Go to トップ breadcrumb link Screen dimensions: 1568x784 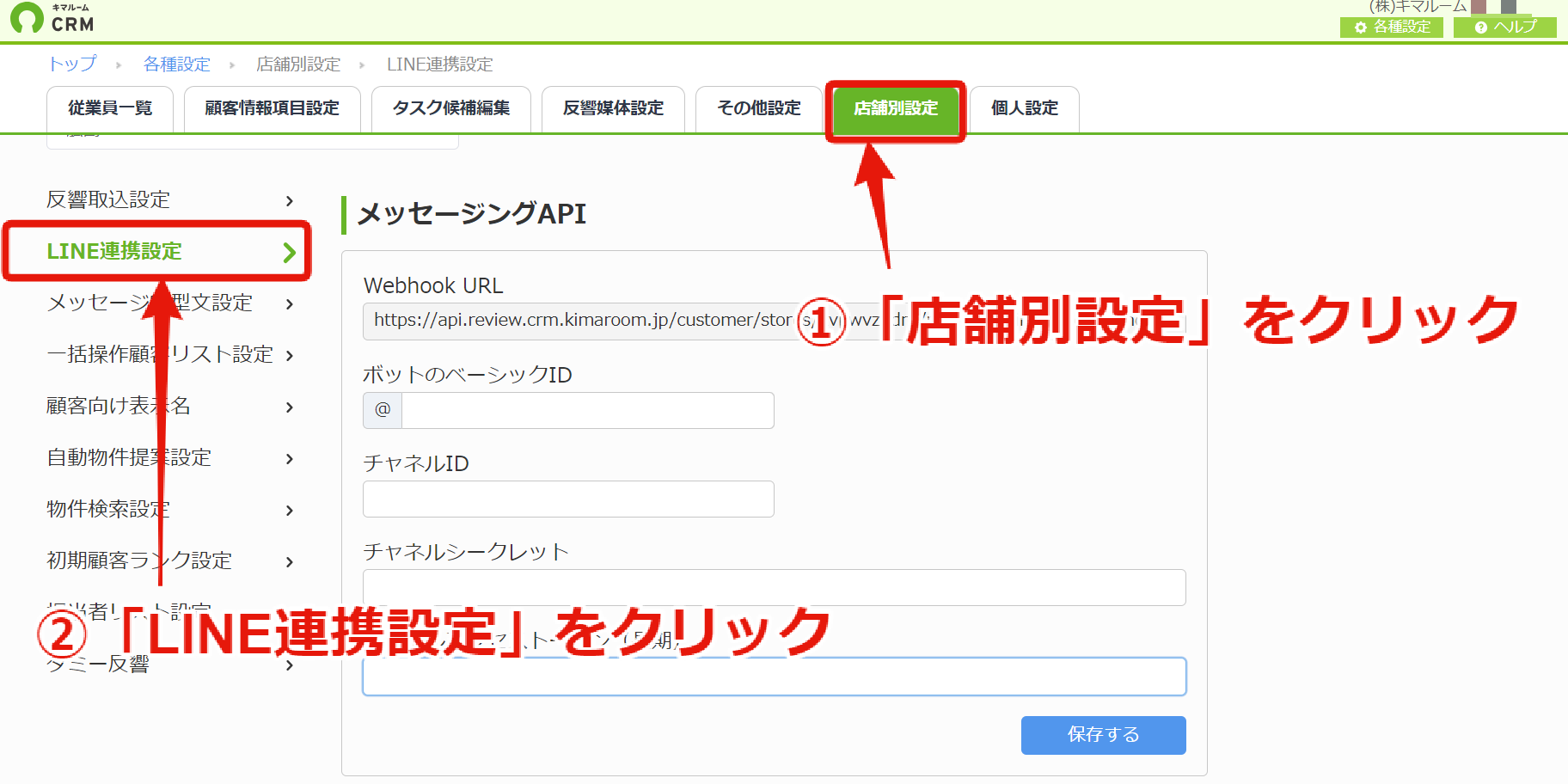72,64
